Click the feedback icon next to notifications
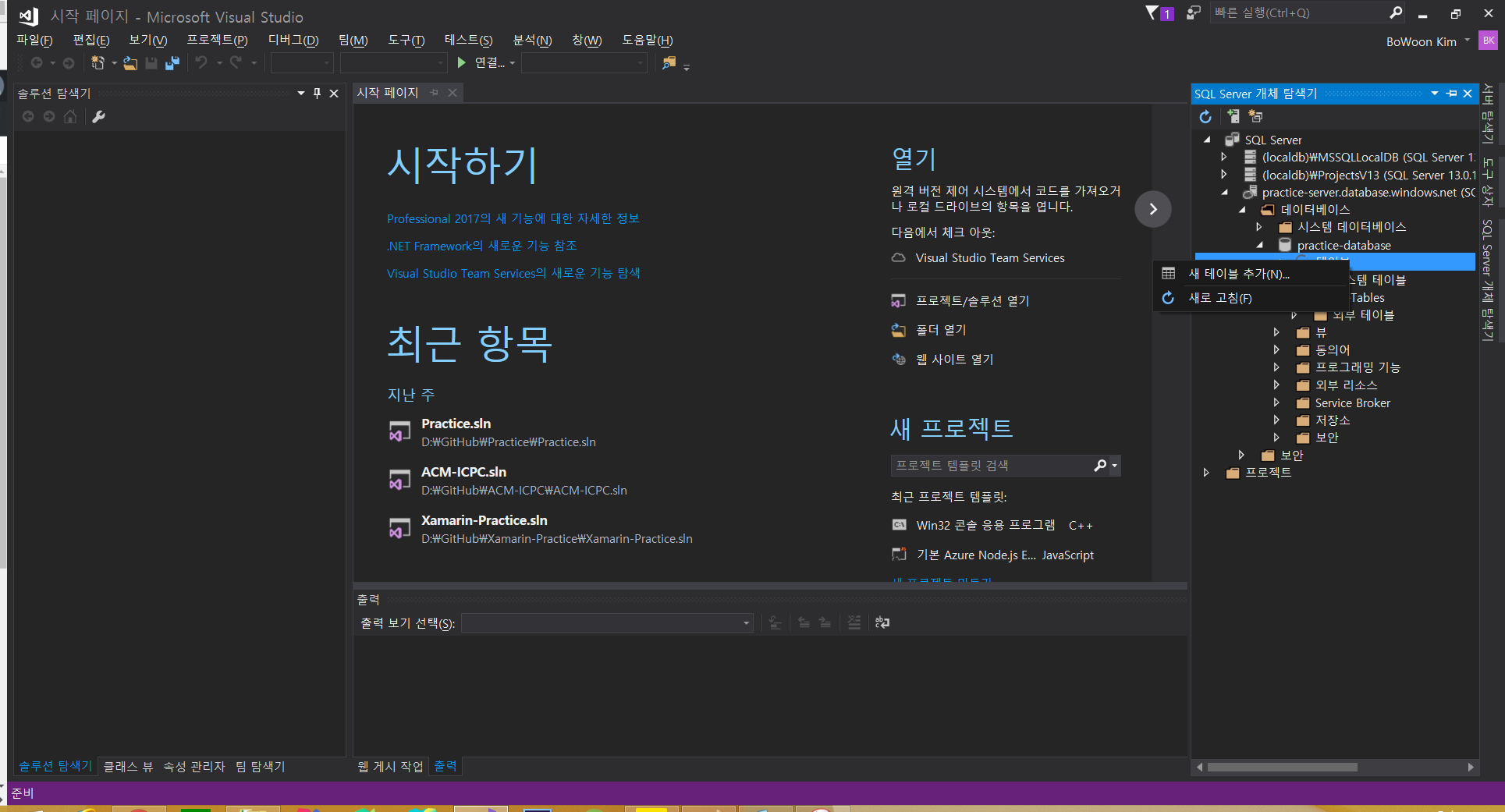Image resolution: width=1505 pixels, height=812 pixels. [x=1193, y=13]
